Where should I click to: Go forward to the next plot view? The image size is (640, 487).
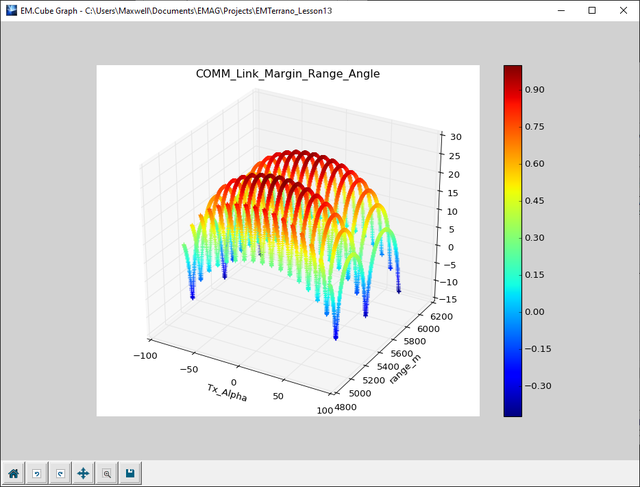(59, 474)
